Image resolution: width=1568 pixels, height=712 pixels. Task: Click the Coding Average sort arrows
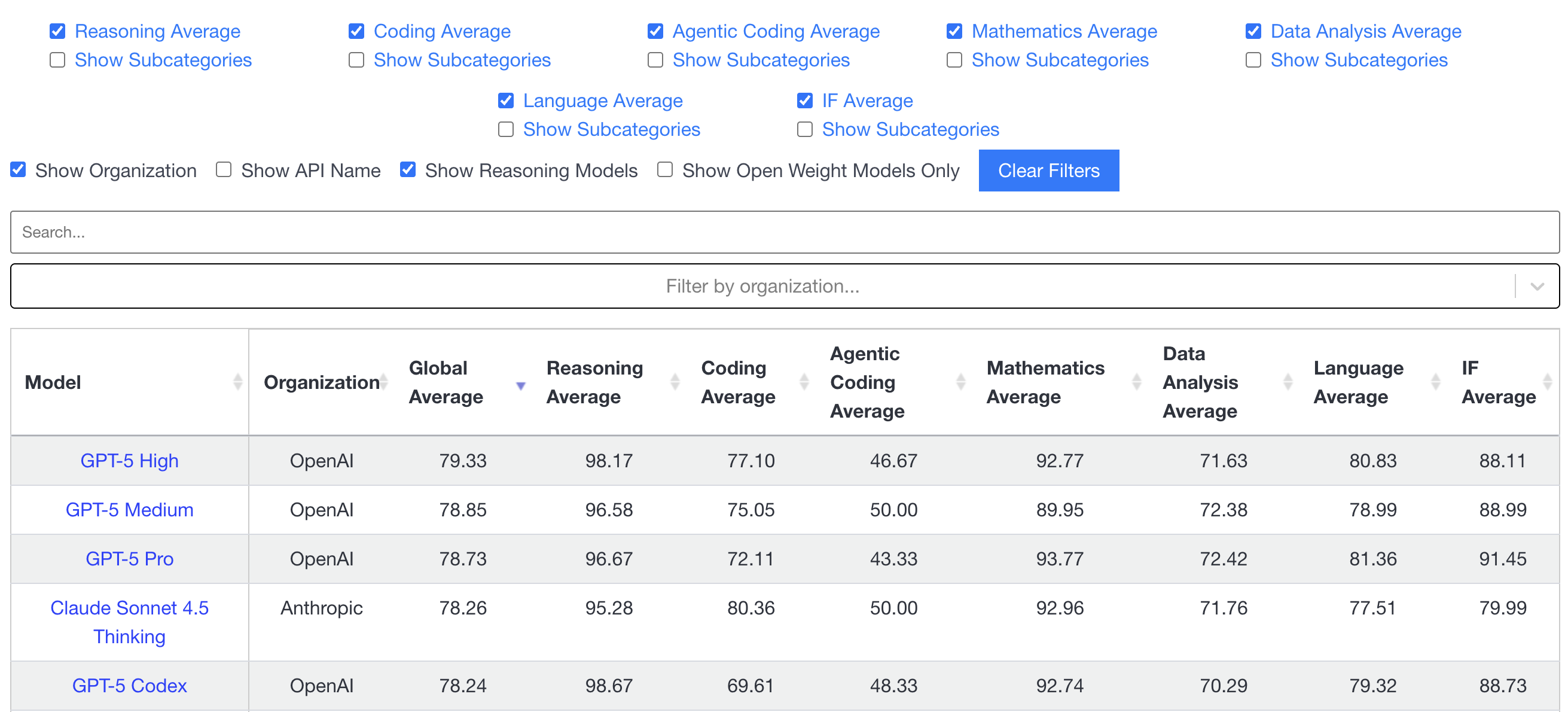point(804,382)
